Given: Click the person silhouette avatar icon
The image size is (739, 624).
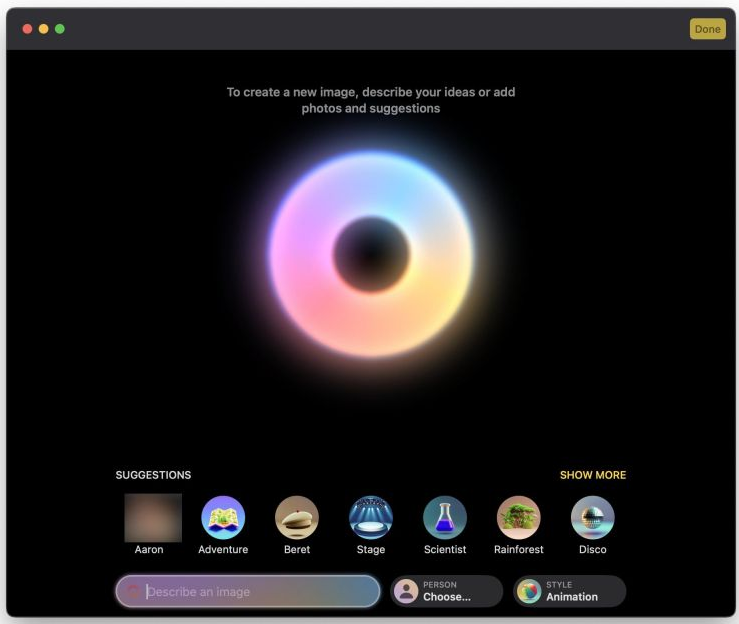Looking at the screenshot, I should [x=406, y=591].
